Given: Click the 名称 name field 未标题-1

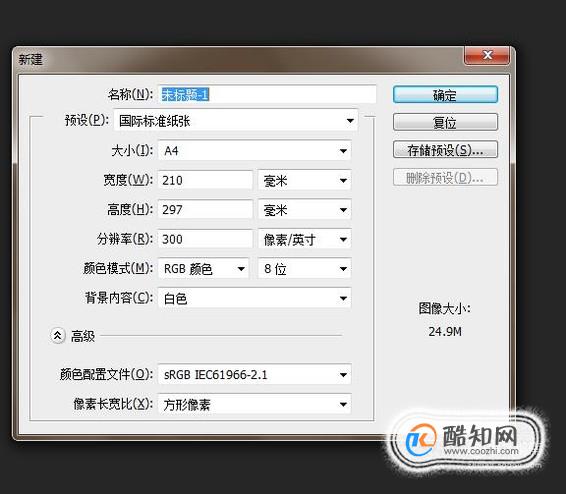Looking at the screenshot, I should click(x=267, y=95).
